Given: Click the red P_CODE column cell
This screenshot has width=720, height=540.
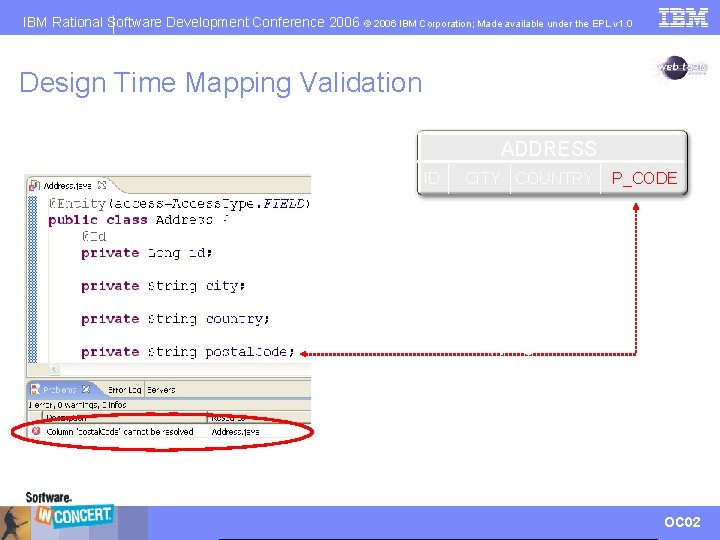Looking at the screenshot, I should (644, 178).
